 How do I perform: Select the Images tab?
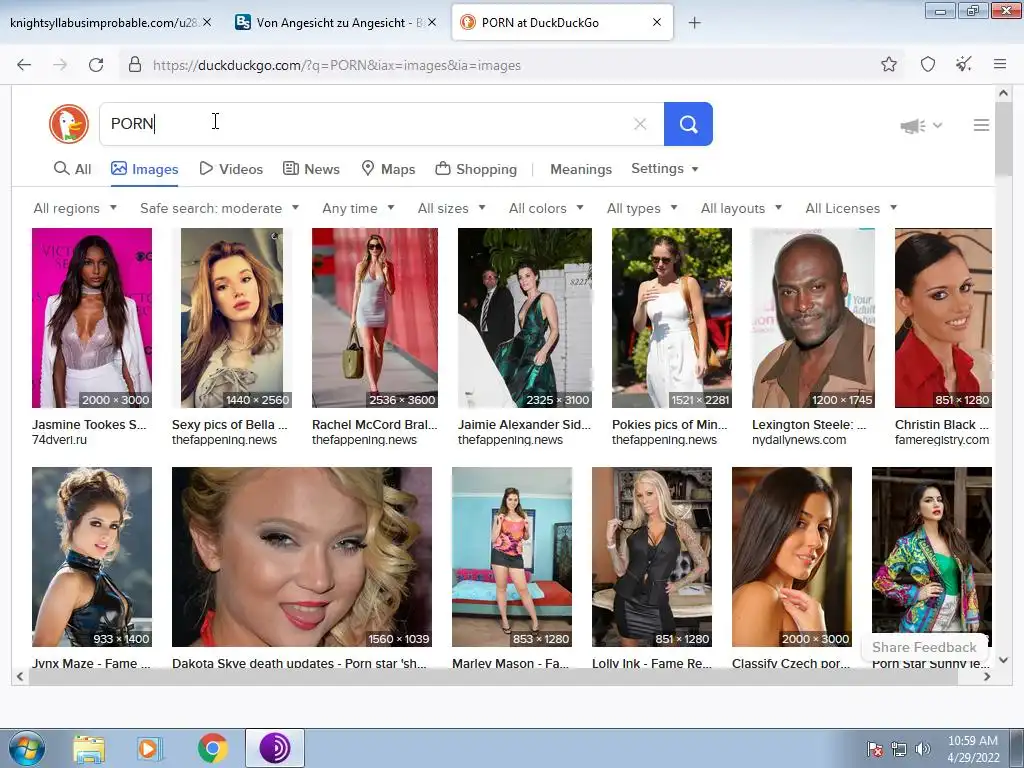pos(144,169)
